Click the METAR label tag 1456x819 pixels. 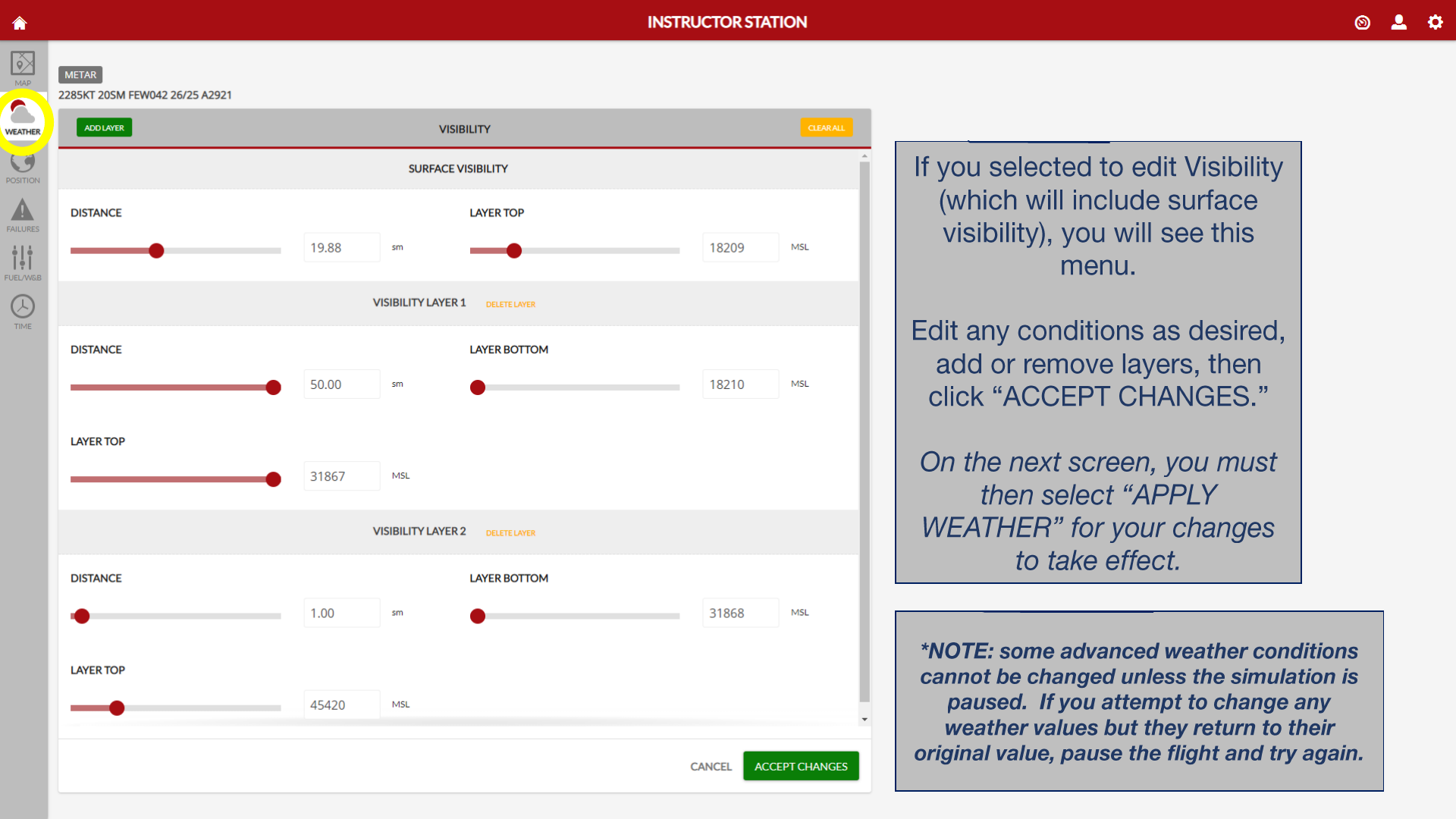[80, 75]
